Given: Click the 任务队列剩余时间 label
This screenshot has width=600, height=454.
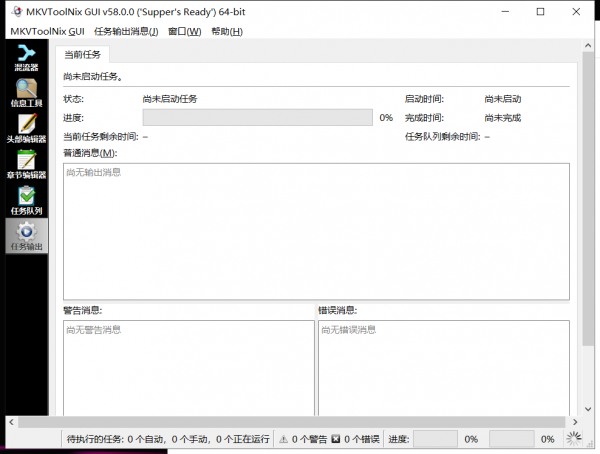Looking at the screenshot, I should pyautogui.click(x=443, y=137).
